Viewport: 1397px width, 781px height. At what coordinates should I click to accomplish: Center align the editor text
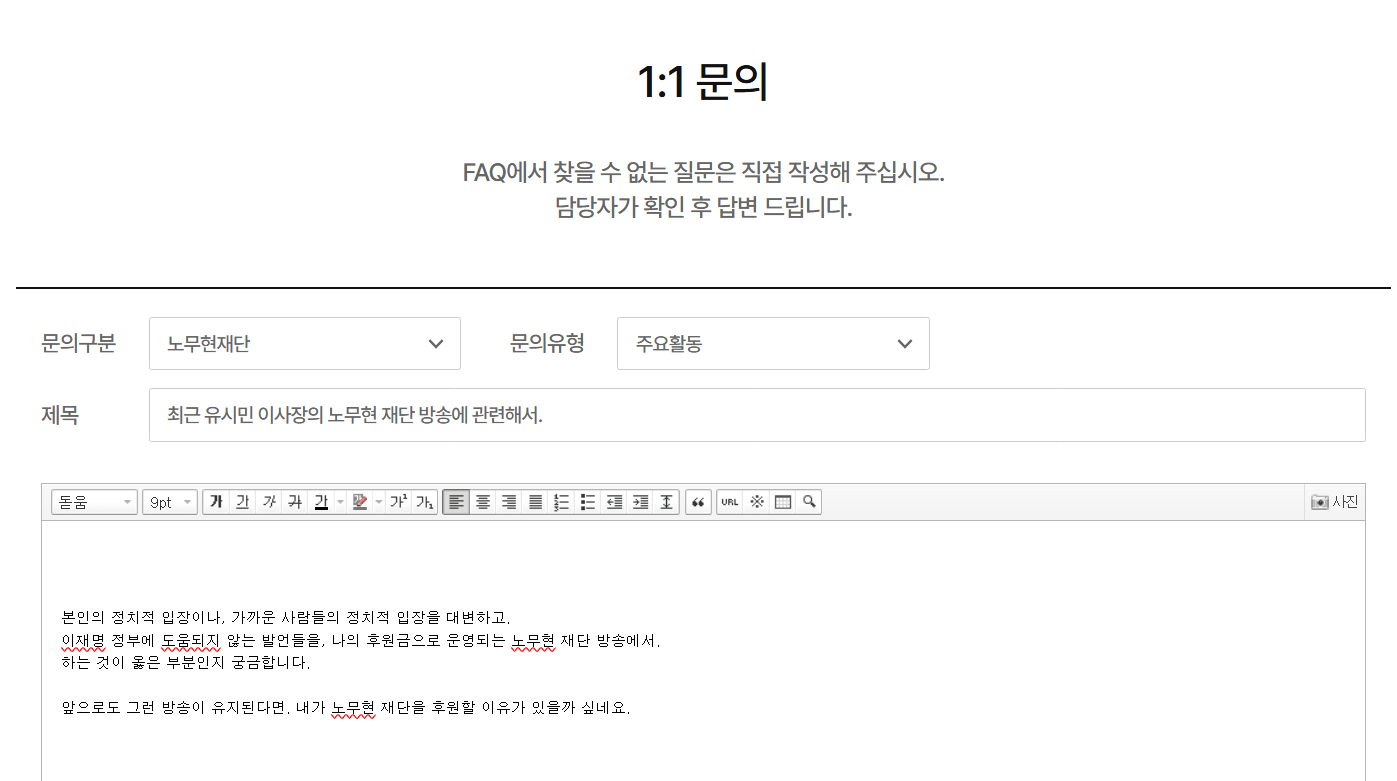(483, 502)
